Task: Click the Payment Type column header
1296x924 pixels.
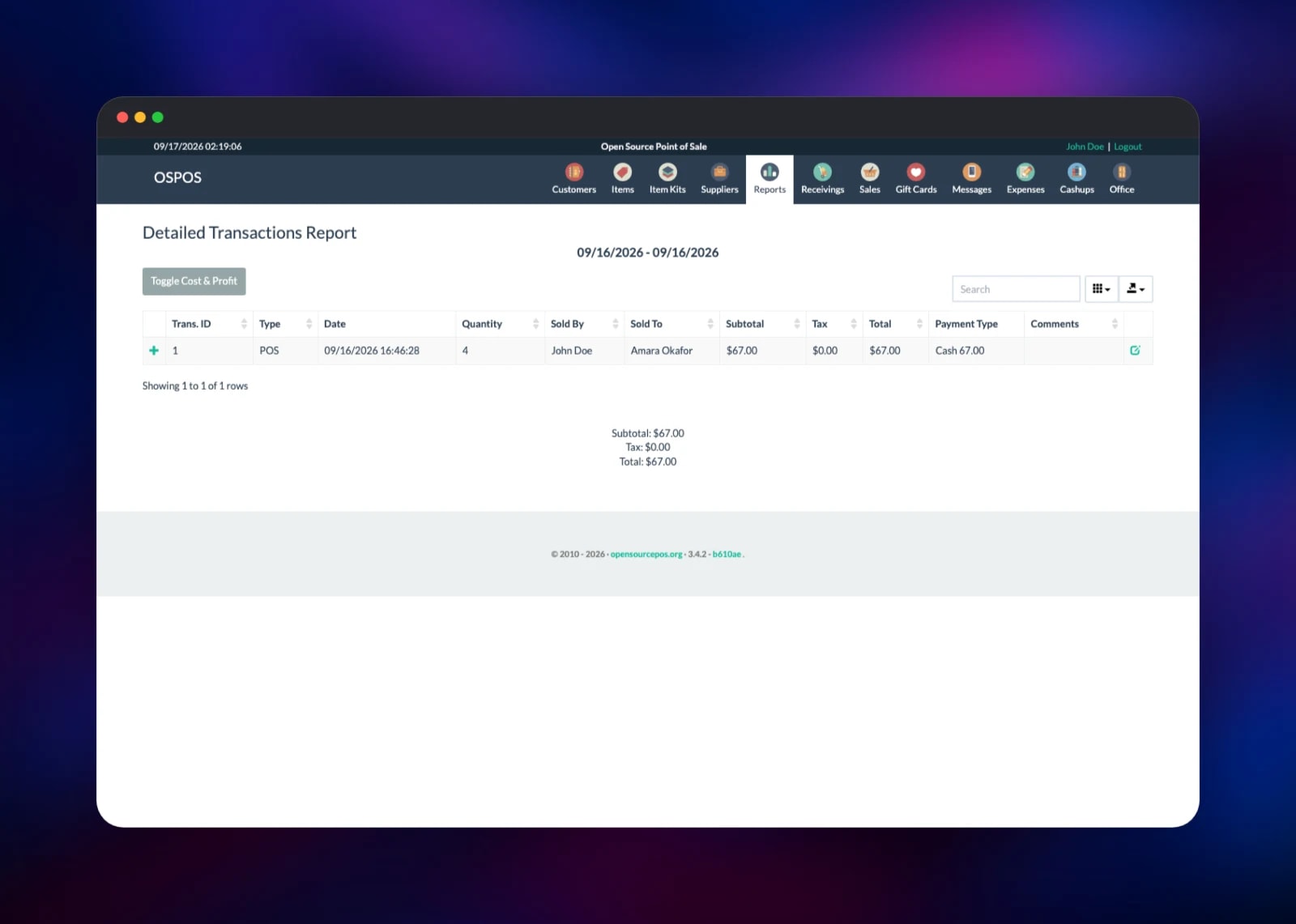Action: coord(976,324)
